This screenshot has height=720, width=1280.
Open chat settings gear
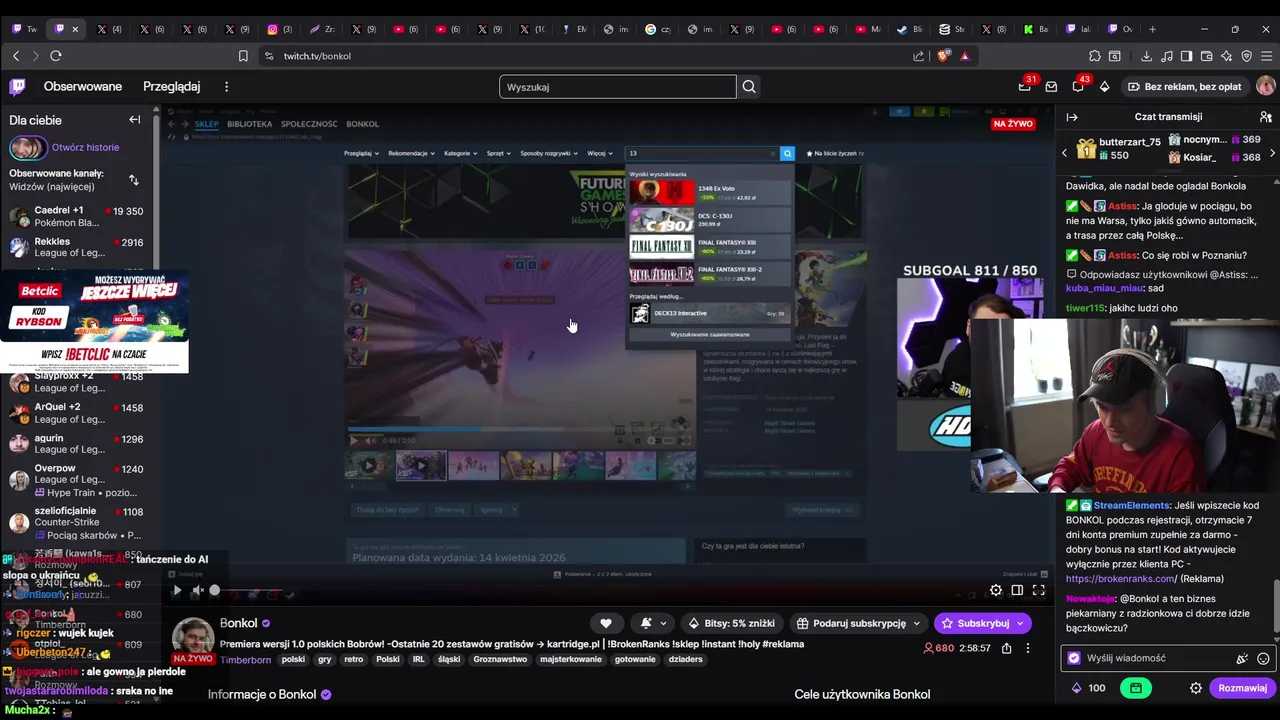click(1196, 688)
